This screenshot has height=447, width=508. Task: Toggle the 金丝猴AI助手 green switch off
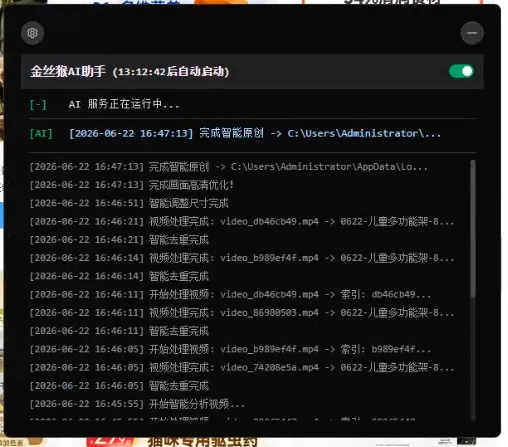tap(461, 71)
